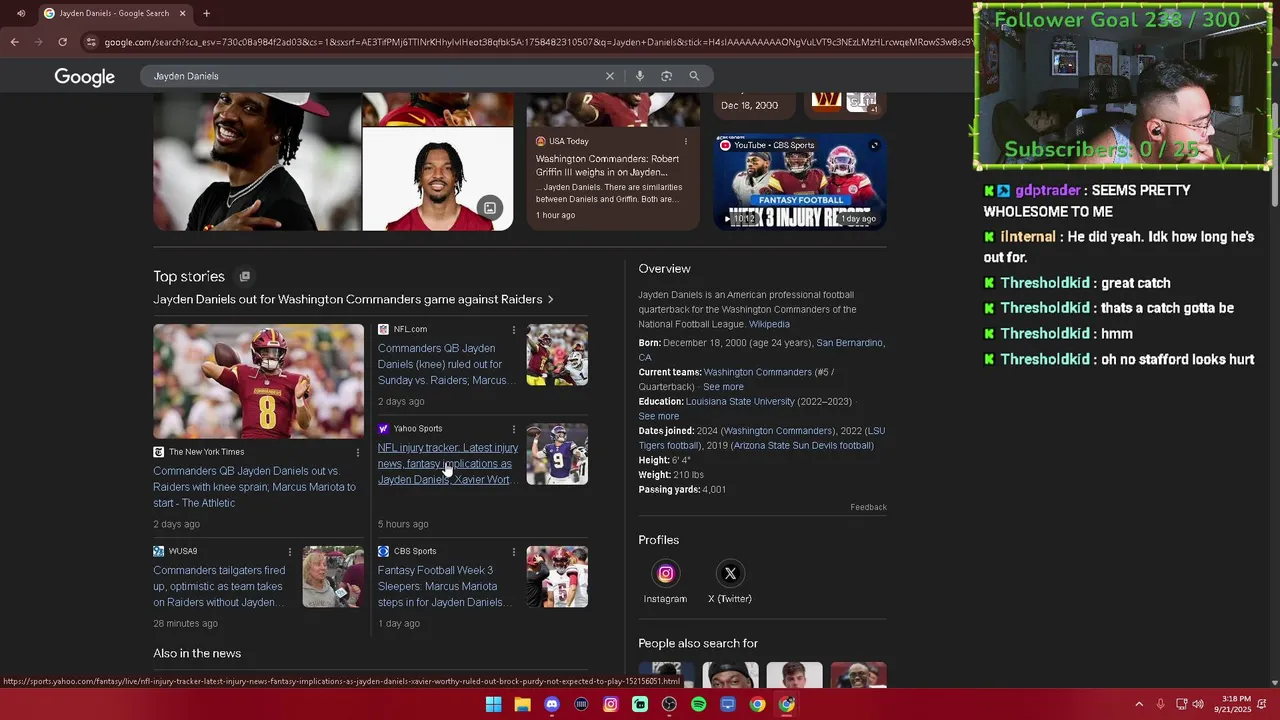Open Wikipedia link in Overview
The width and height of the screenshot is (1280, 720).
click(x=769, y=324)
